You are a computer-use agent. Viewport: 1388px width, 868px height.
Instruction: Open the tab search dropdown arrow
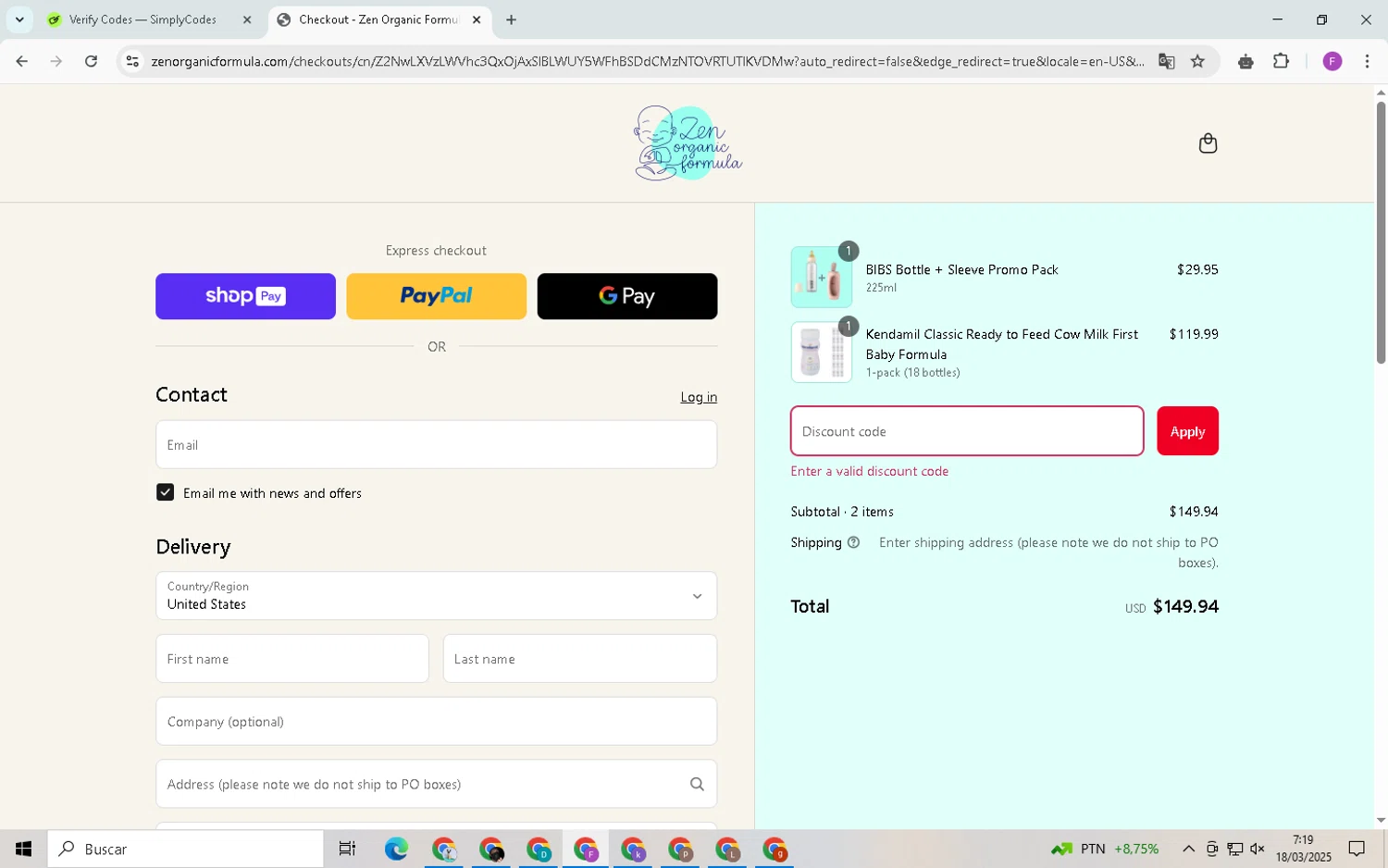[x=19, y=19]
